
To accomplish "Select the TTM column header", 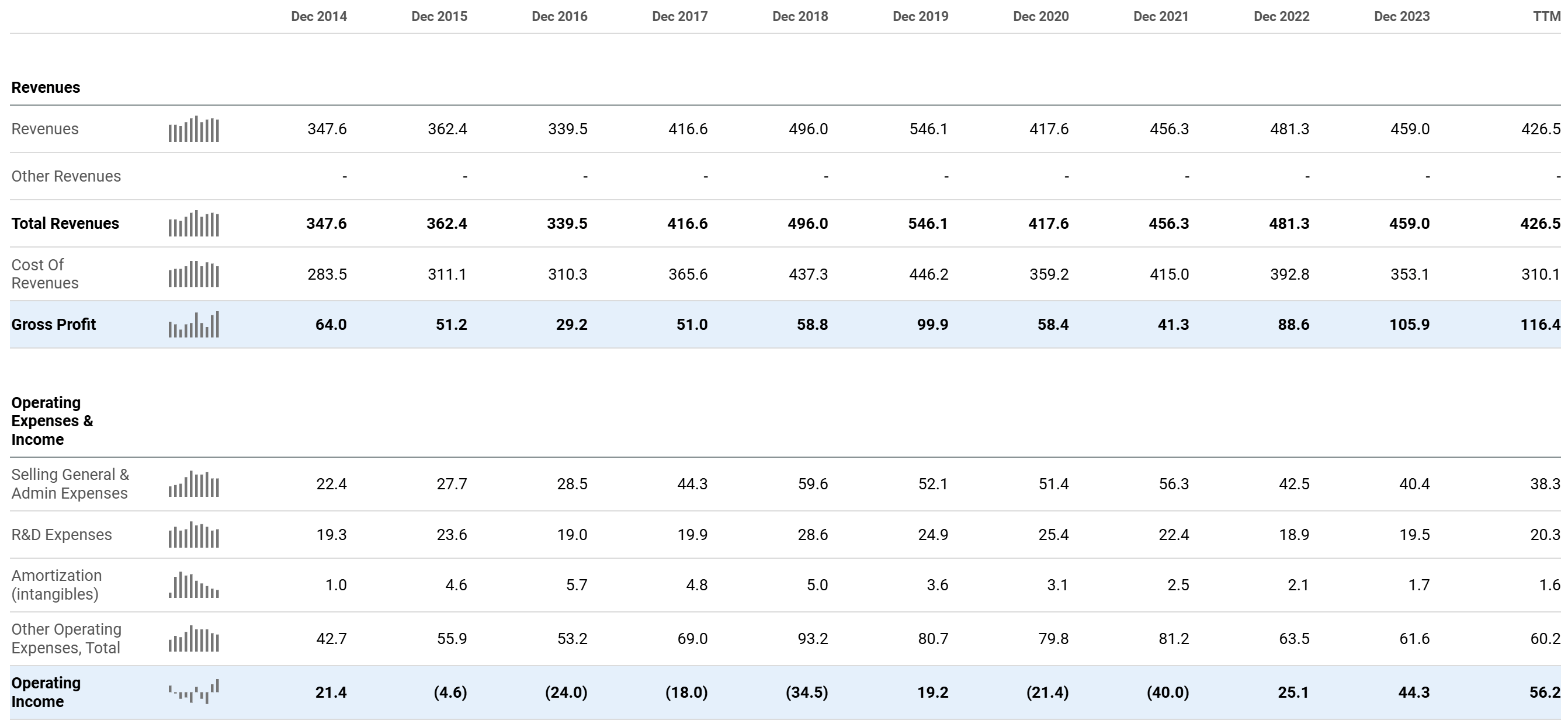I will [x=1546, y=16].
